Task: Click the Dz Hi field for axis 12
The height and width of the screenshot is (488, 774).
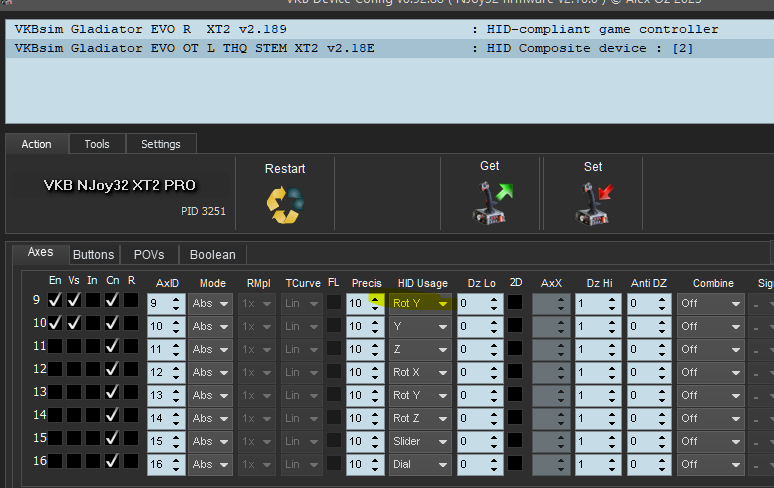Action: (599, 373)
